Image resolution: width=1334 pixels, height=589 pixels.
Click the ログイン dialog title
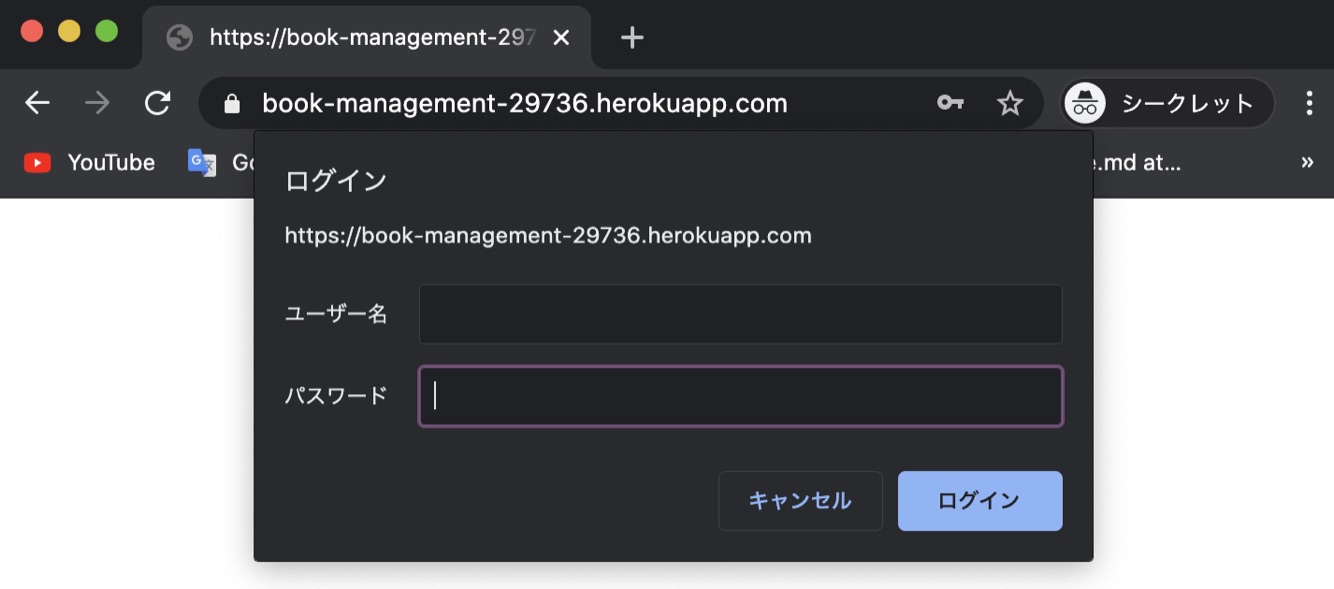coord(336,181)
